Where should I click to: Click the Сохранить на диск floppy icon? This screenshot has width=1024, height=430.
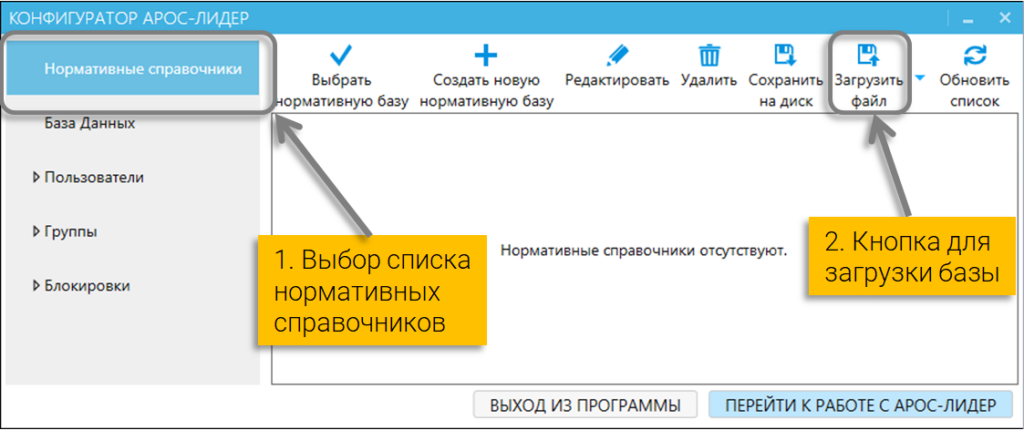click(x=786, y=56)
